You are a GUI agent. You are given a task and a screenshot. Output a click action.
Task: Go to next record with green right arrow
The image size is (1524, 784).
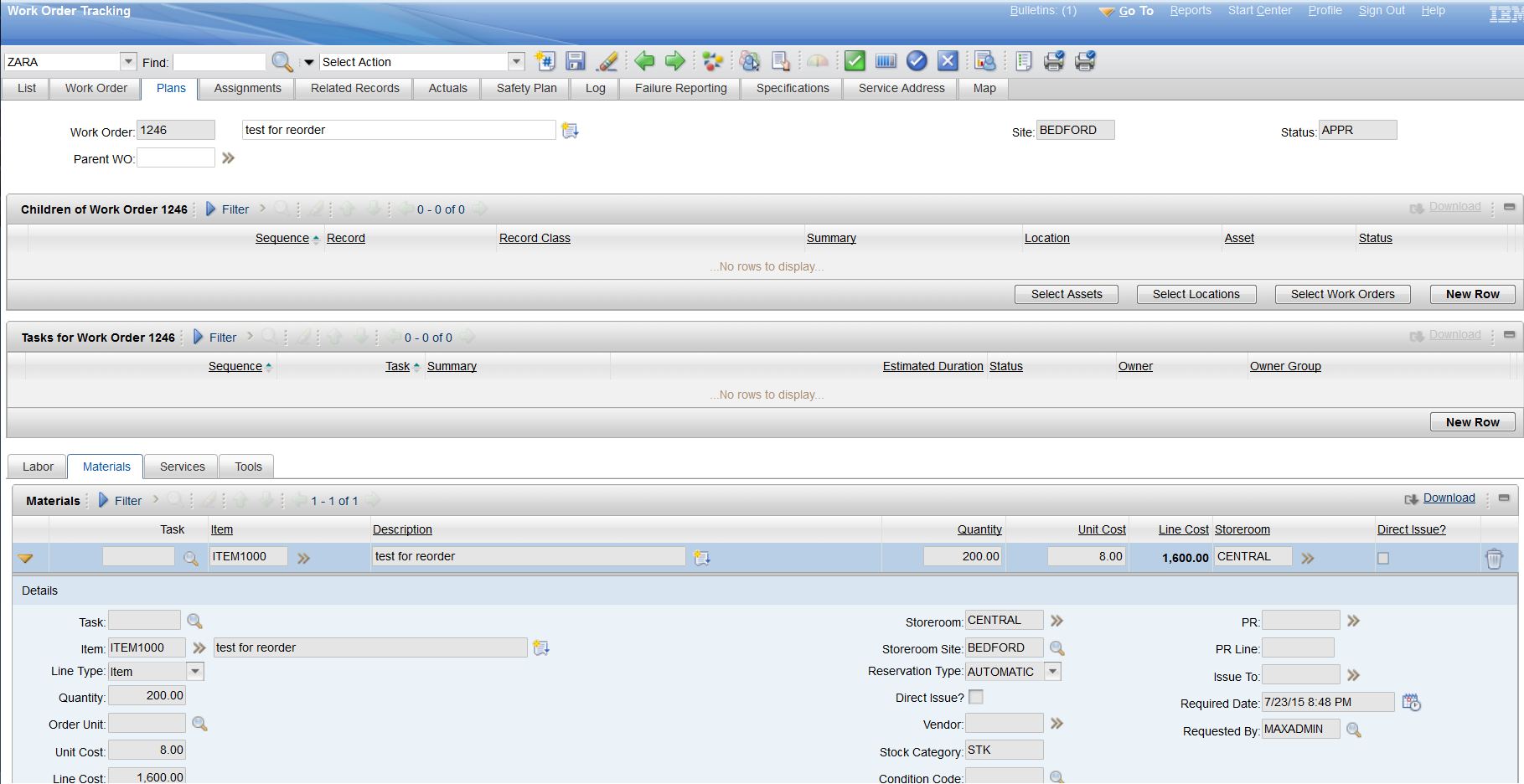(674, 61)
